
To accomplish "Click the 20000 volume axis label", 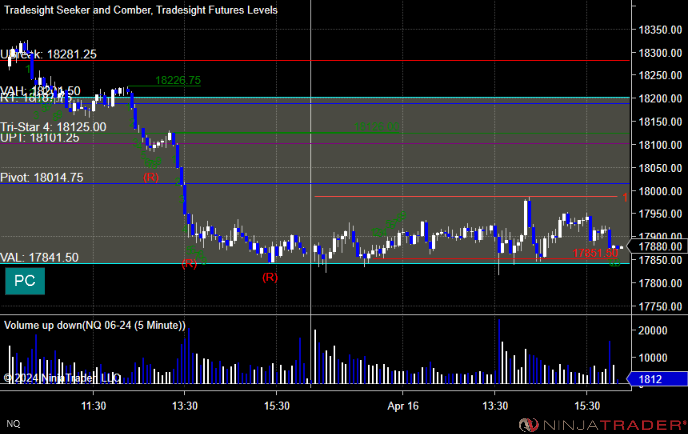I will point(652,330).
